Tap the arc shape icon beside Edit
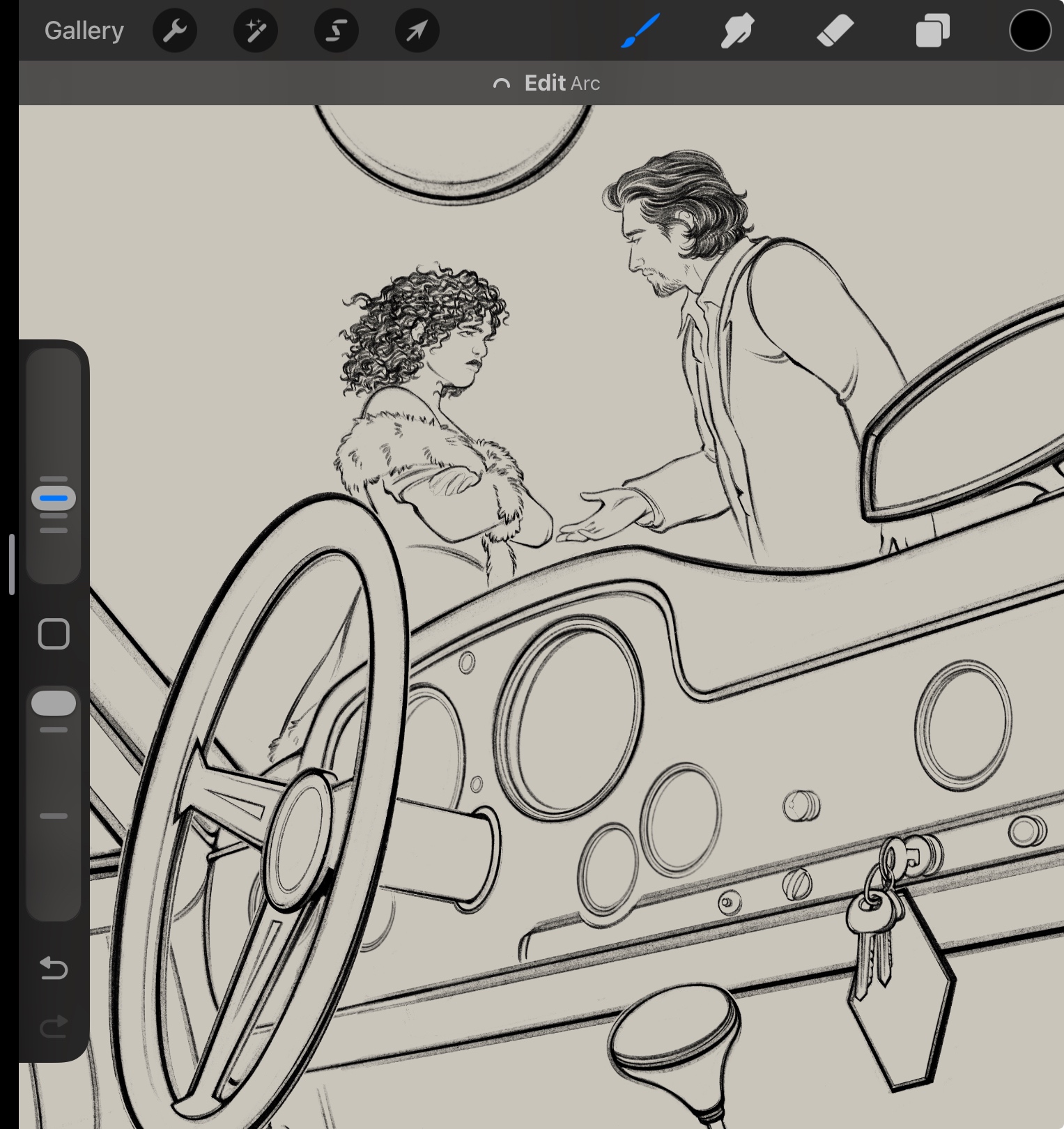 501,84
